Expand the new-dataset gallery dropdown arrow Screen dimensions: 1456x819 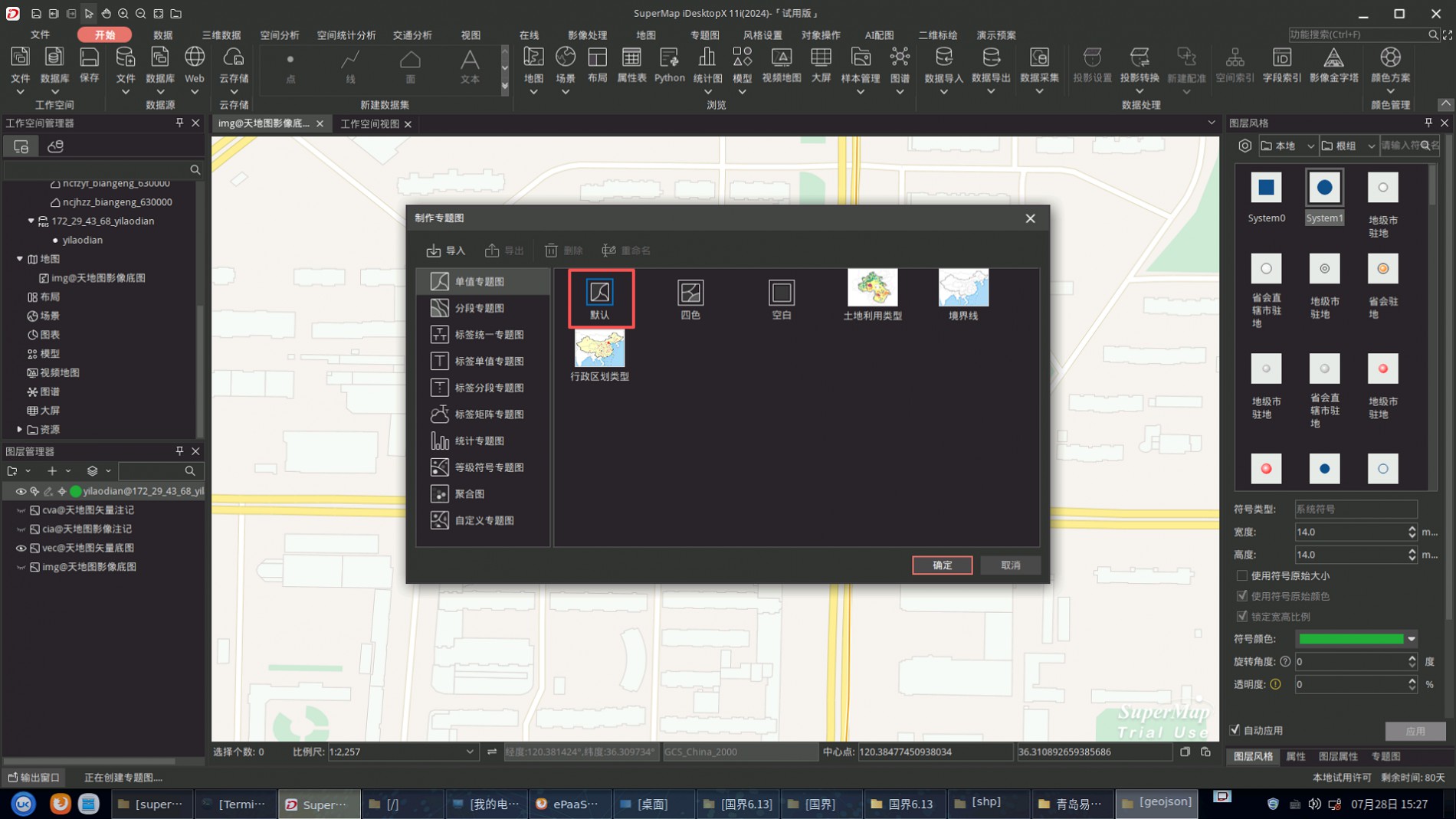tap(504, 87)
